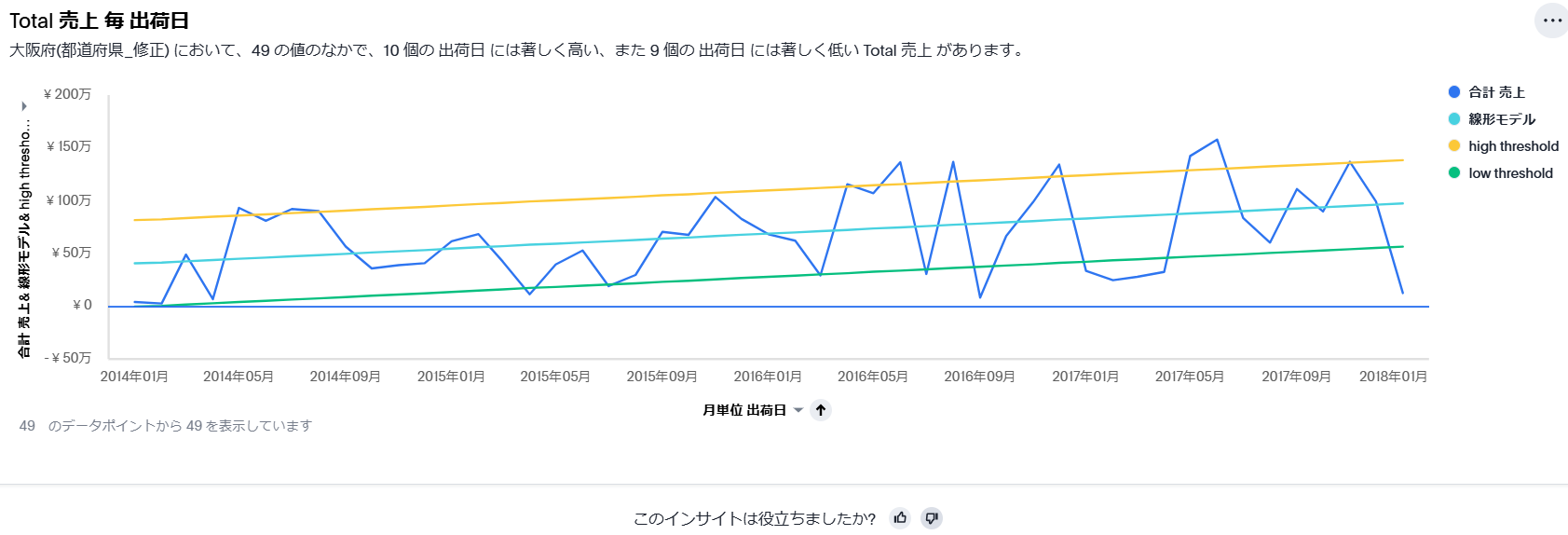Select the 2016年01月 x-axis label
The width and height of the screenshot is (1568, 535).
pos(768,377)
